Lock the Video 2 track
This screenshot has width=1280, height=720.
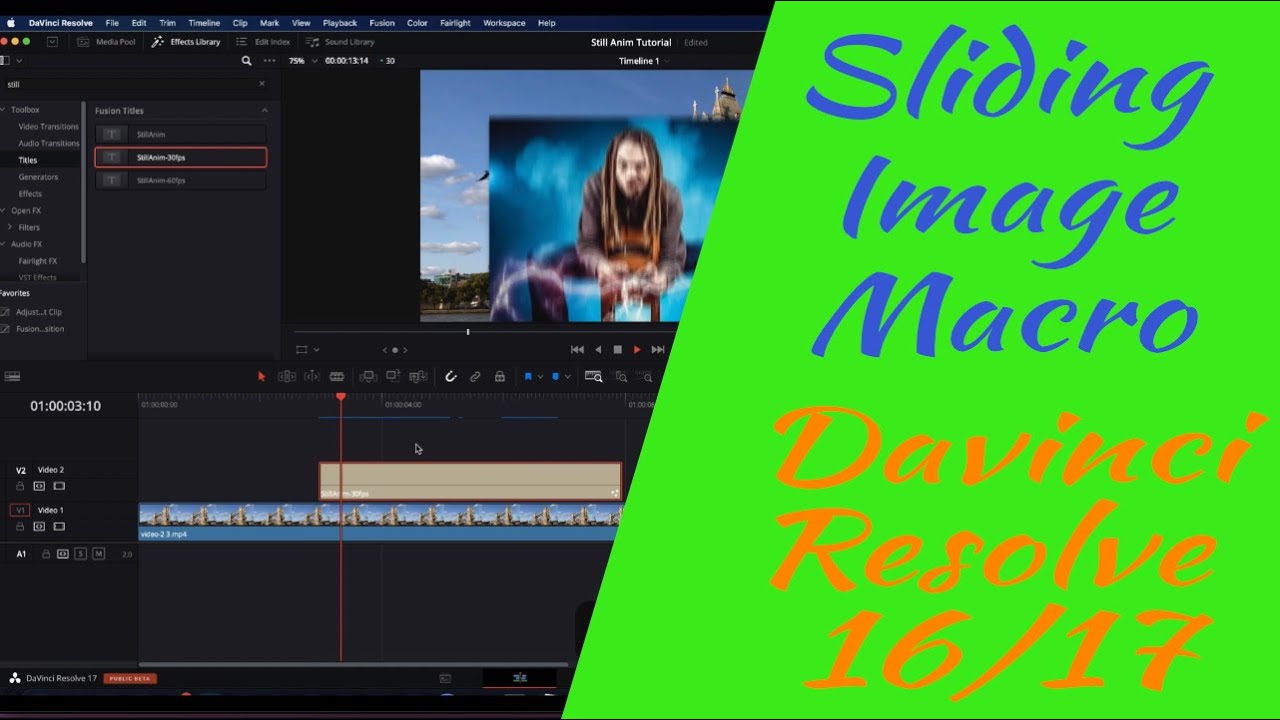coord(20,486)
